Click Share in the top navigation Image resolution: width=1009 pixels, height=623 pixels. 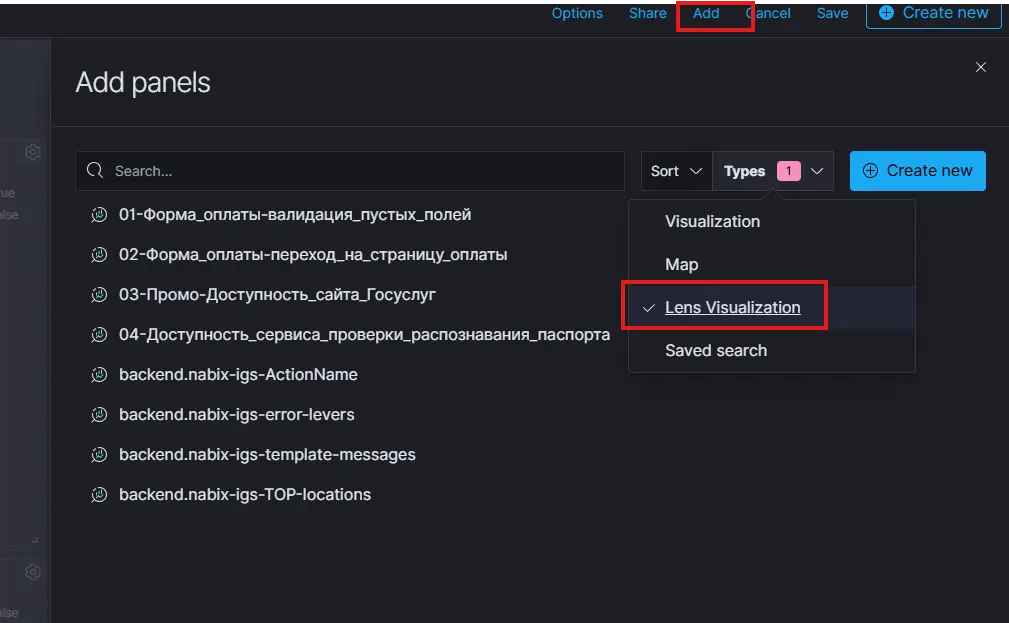pos(647,13)
